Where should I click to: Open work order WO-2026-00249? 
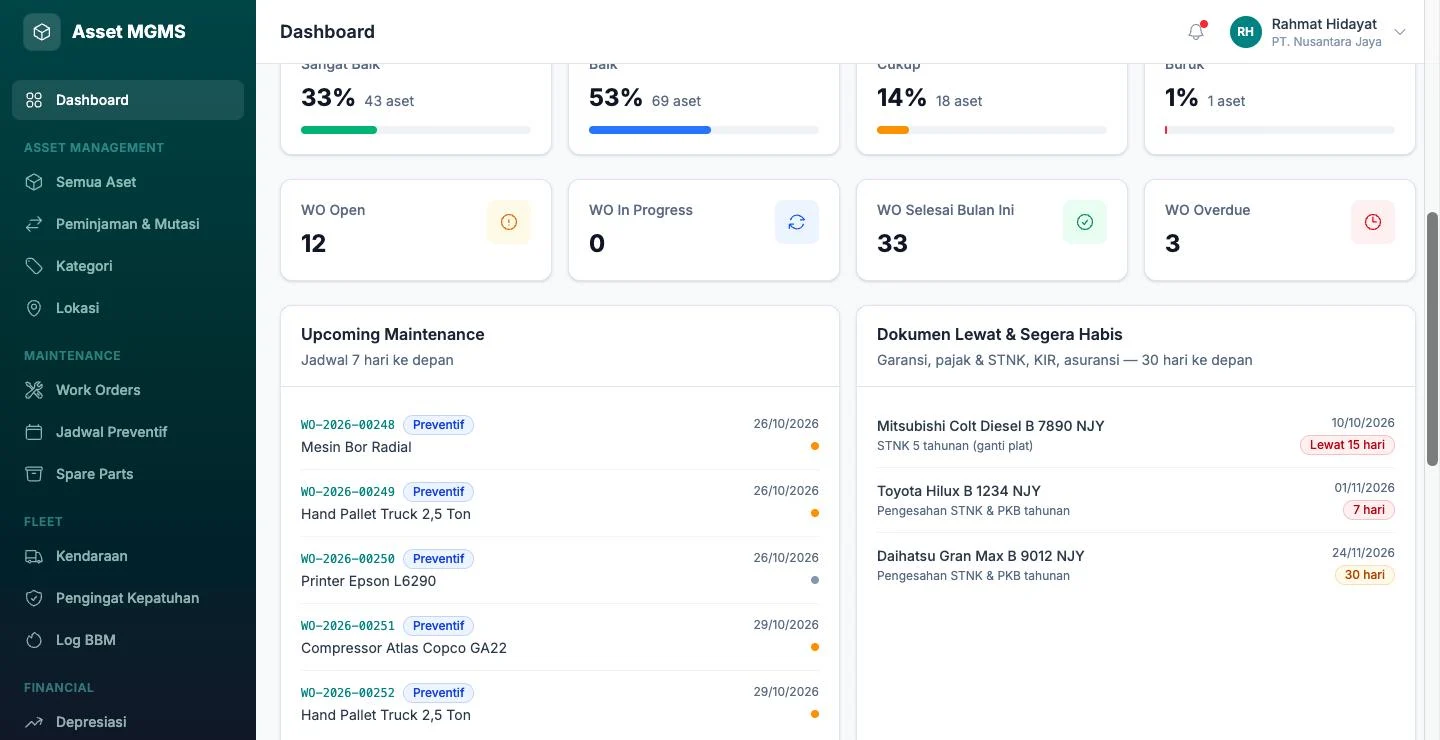348,492
